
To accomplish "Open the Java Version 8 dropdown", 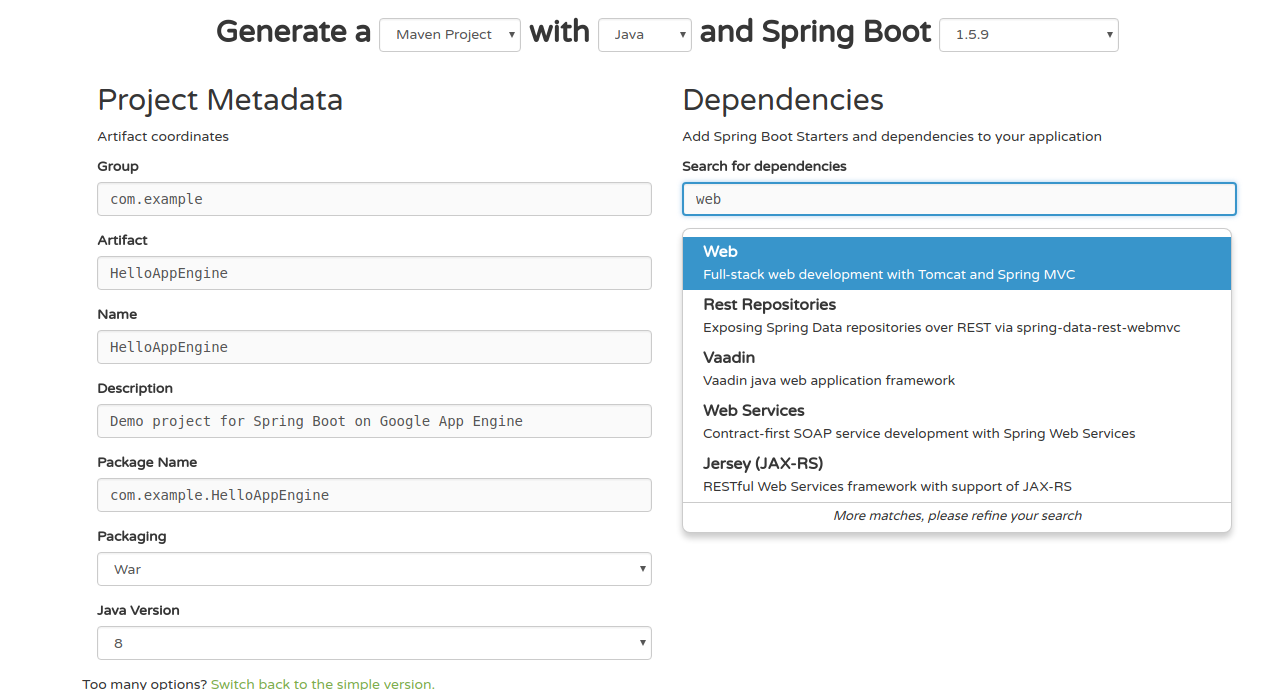I will tap(374, 643).
